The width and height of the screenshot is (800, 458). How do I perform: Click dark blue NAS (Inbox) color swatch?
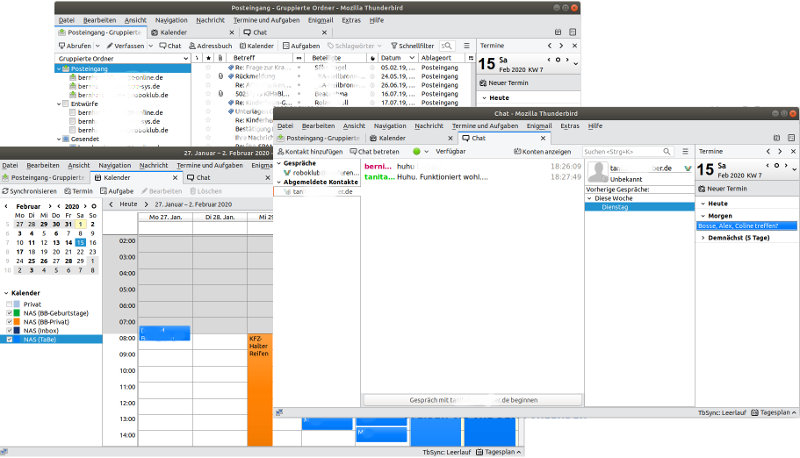pos(17,330)
